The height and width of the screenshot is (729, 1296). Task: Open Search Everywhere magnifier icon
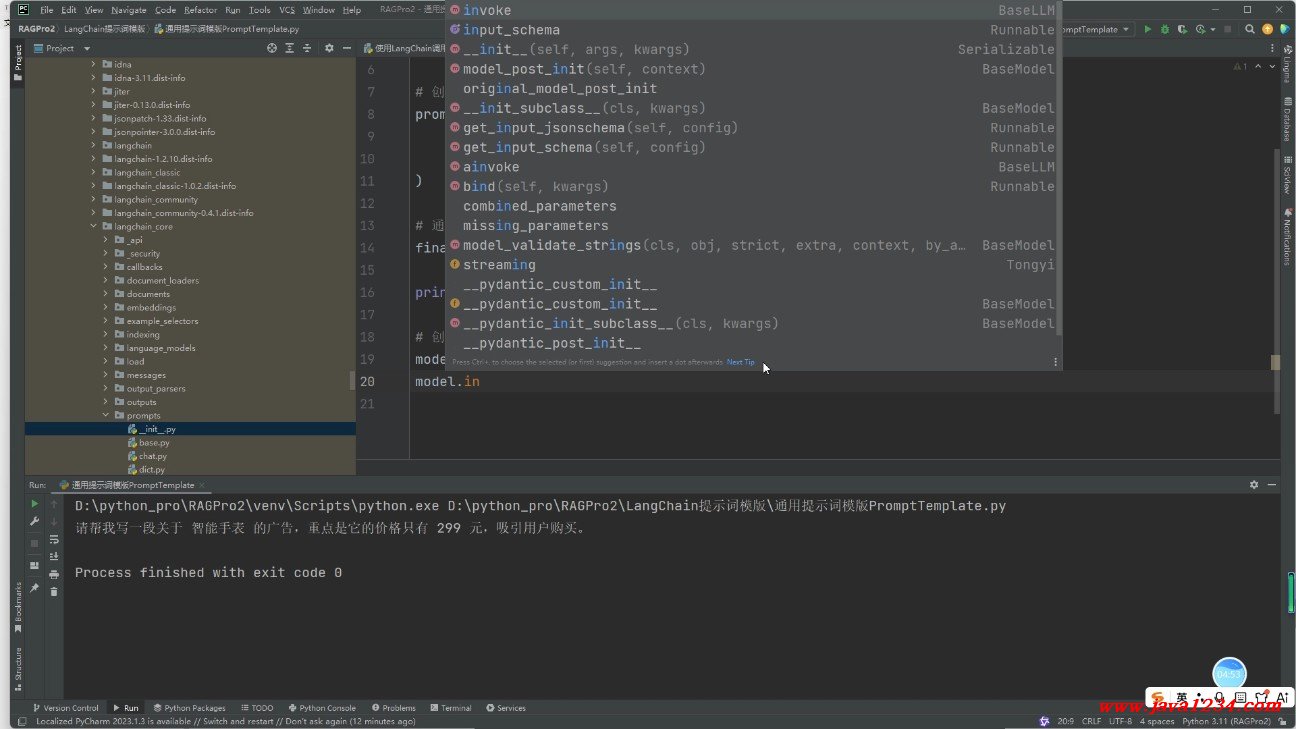1250,30
